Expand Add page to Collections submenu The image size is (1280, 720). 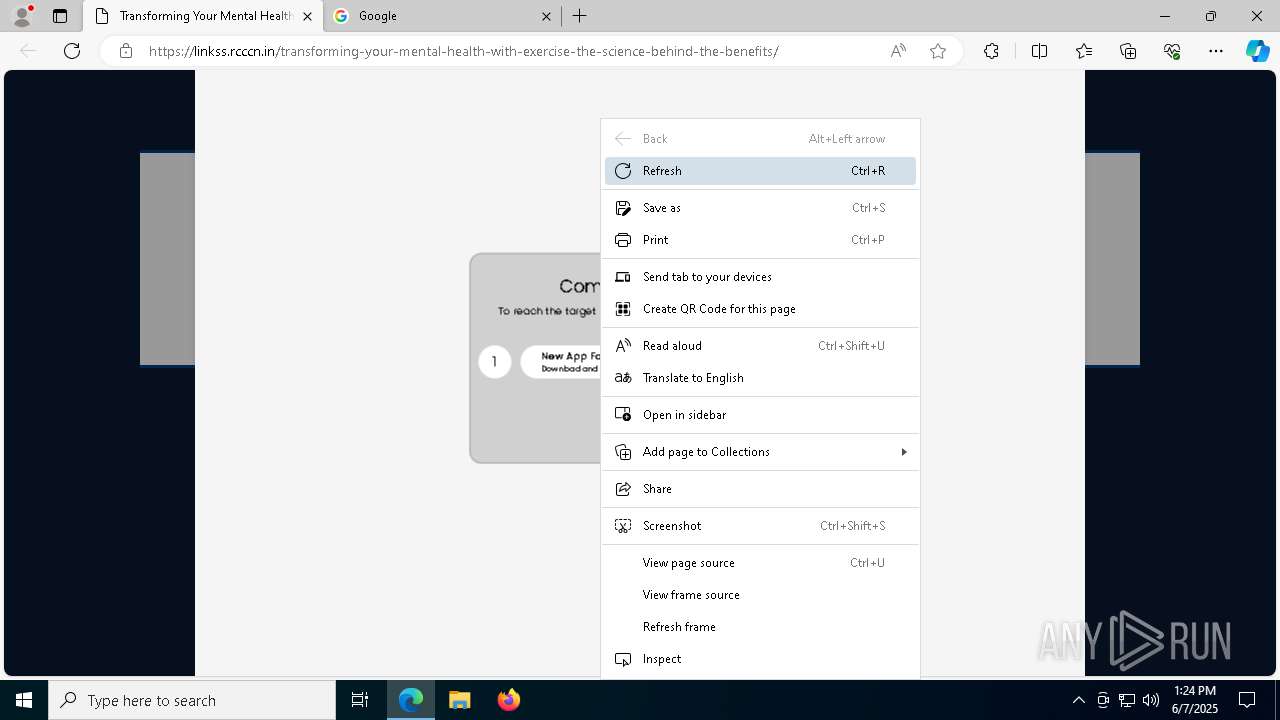tap(760, 452)
